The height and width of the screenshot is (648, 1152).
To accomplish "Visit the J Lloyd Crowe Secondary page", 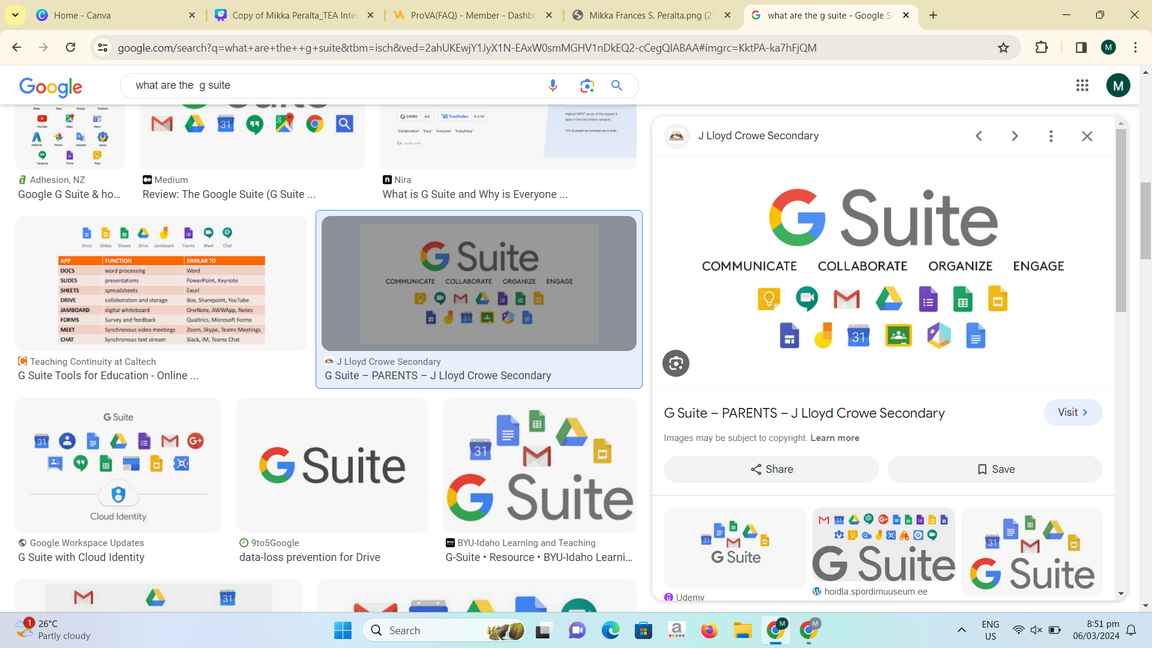I will 1073,413.
